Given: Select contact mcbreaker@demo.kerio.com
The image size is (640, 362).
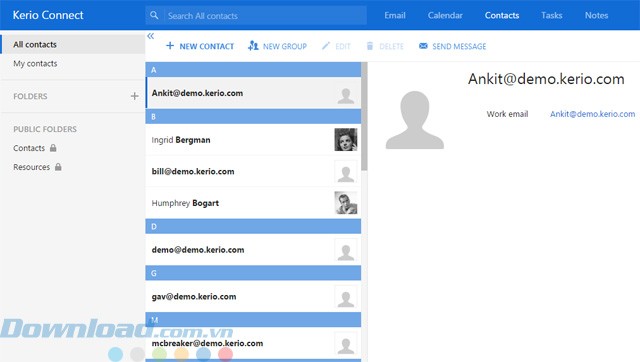Looking at the screenshot, I should 253,344.
